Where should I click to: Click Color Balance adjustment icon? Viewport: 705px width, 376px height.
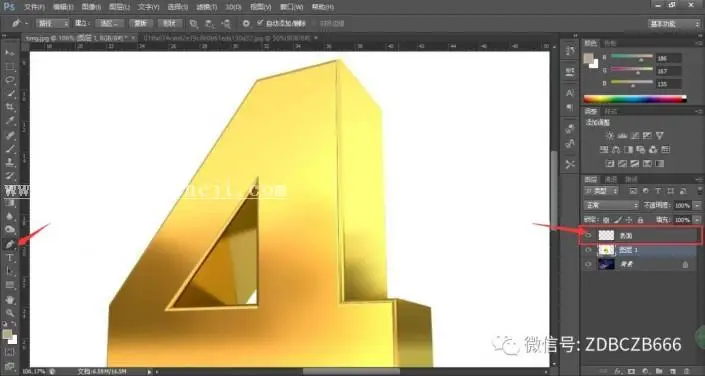[617, 149]
